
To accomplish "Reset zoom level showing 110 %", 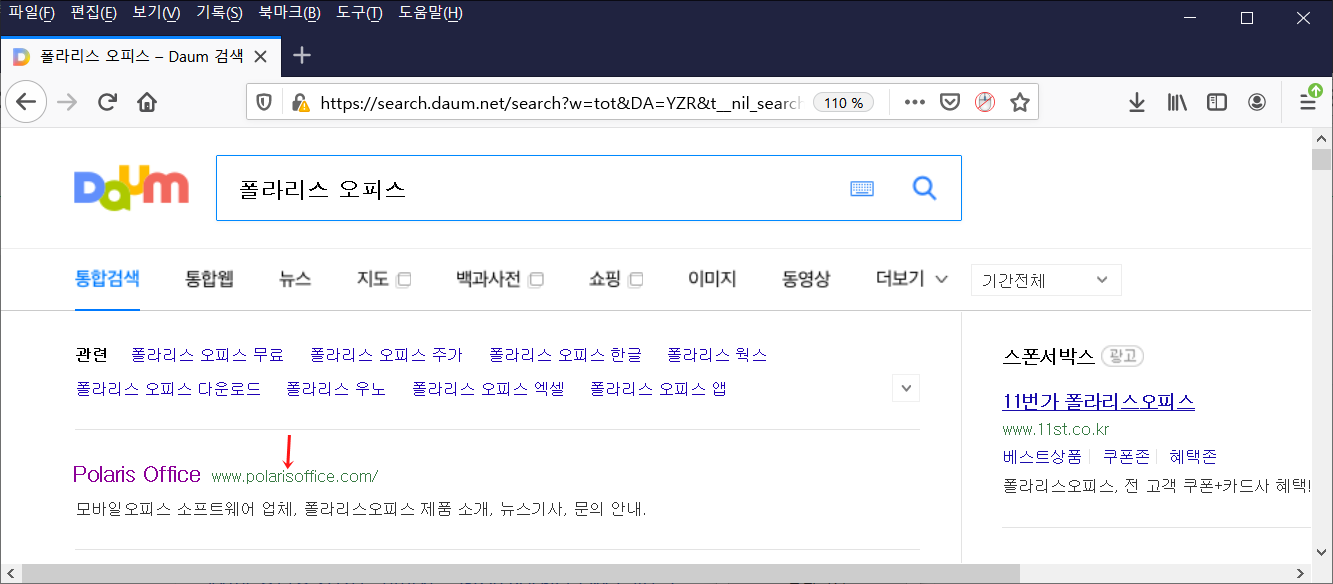I will coord(844,102).
